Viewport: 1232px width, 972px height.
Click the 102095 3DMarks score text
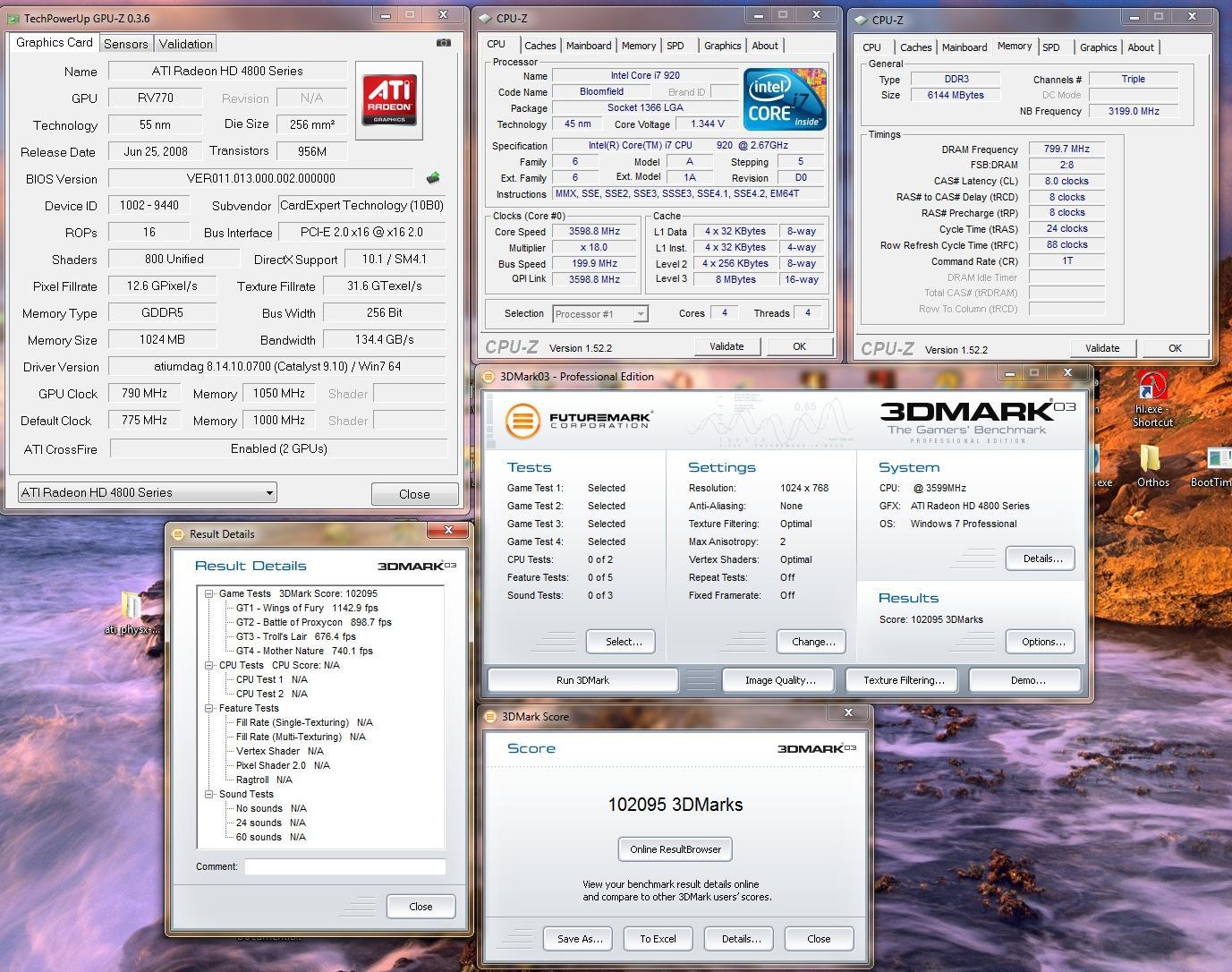pyautogui.click(x=675, y=805)
